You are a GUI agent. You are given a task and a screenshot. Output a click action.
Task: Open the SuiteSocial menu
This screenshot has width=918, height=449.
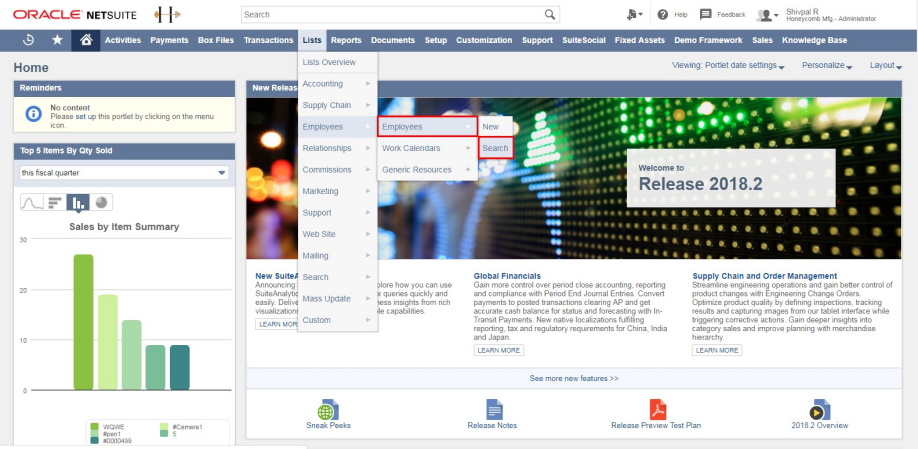pos(584,40)
